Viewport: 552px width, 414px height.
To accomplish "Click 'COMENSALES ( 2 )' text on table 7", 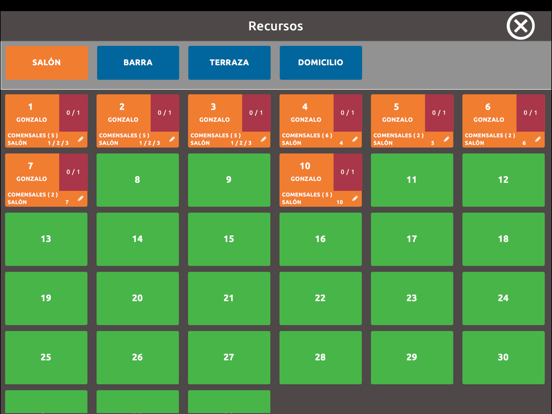I will click(33, 194).
